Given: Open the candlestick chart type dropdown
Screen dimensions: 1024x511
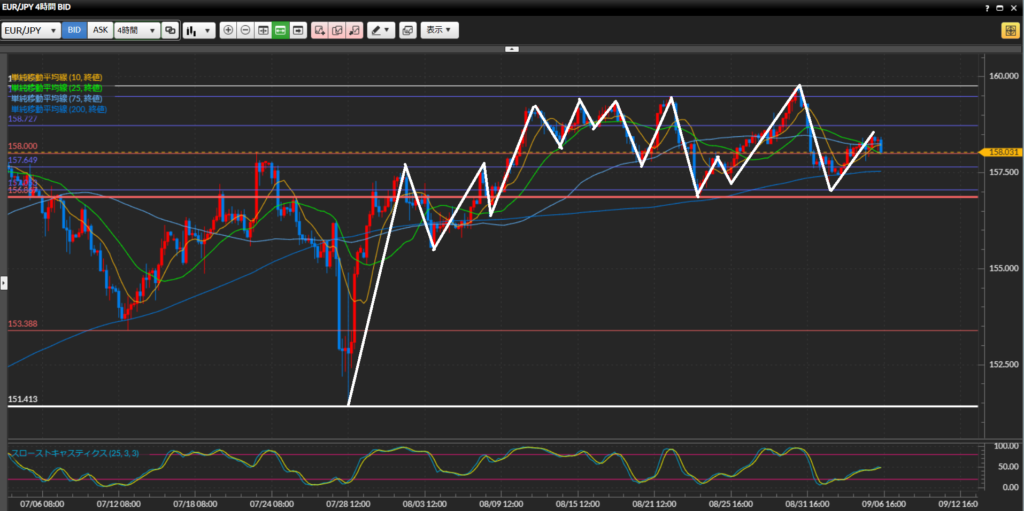Looking at the screenshot, I should coord(199,30).
